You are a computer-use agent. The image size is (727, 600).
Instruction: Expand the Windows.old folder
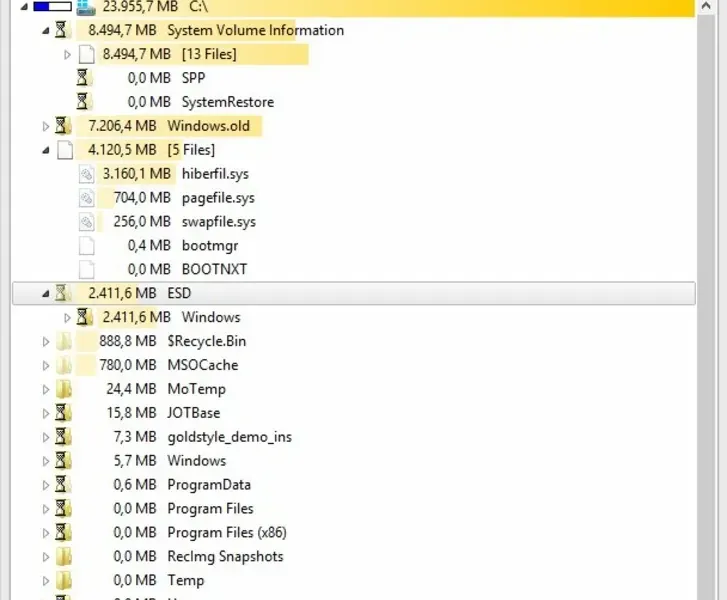point(45,126)
